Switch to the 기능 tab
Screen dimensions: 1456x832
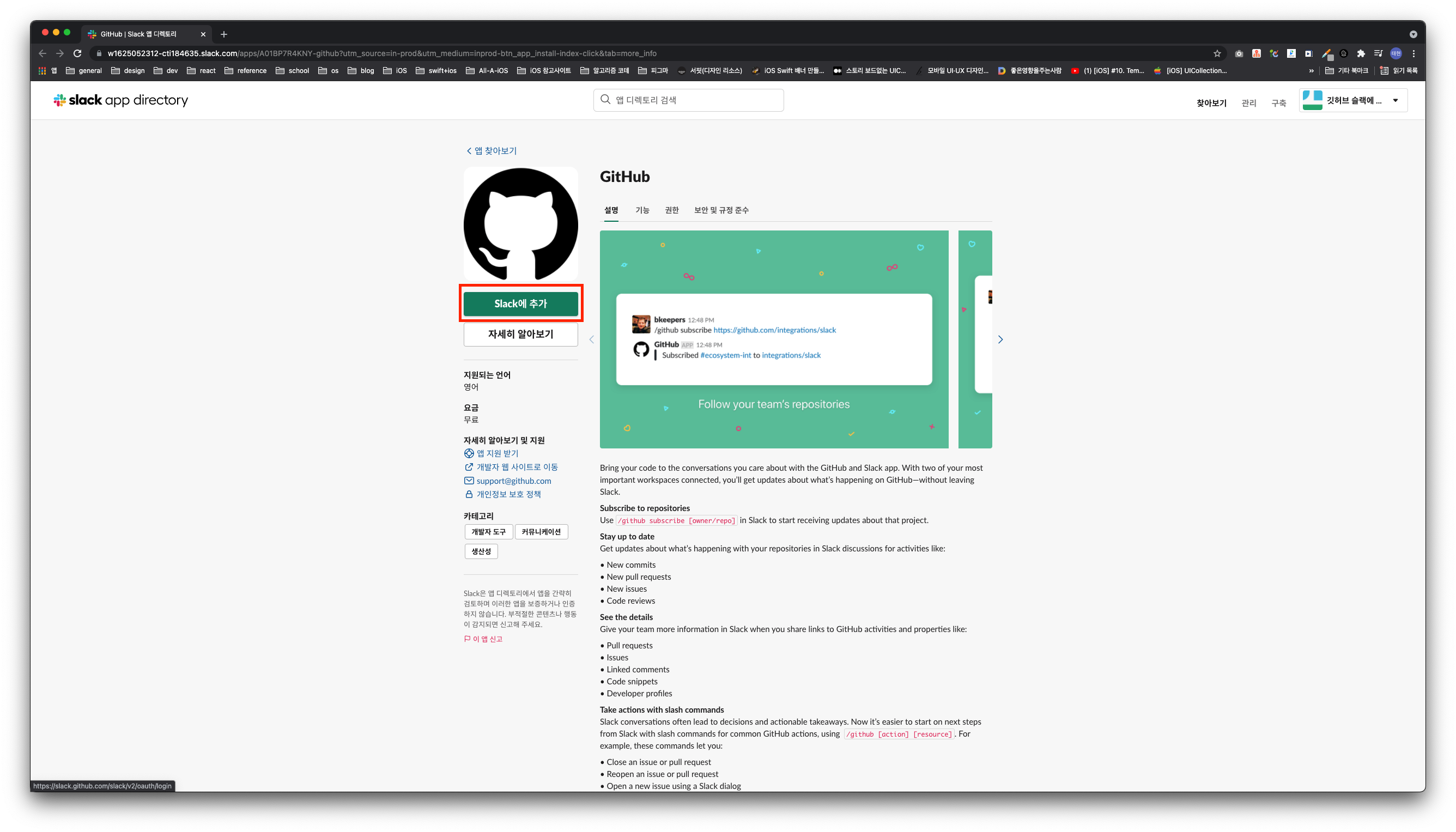coord(642,210)
